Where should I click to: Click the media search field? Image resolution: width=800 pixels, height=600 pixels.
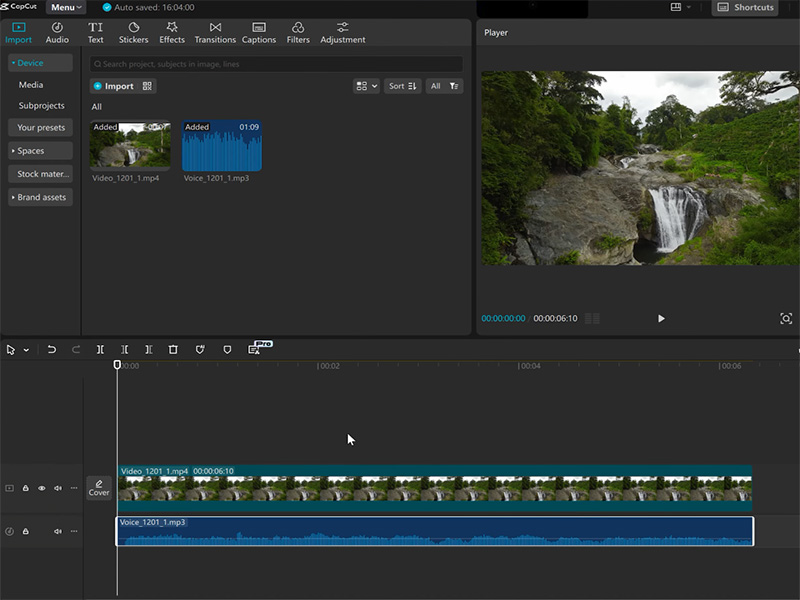click(277, 64)
